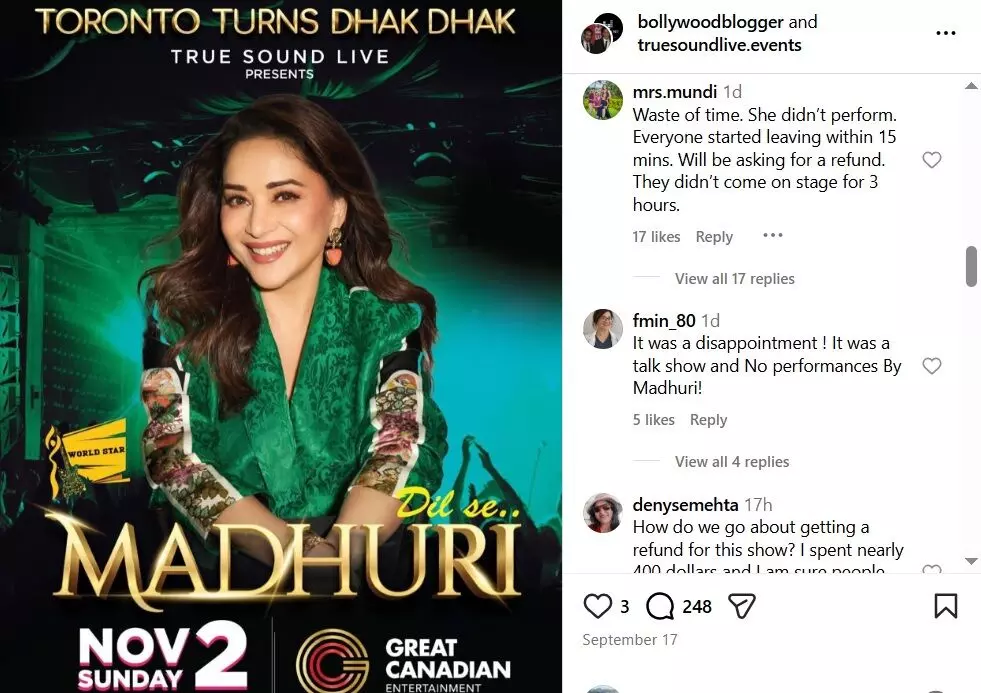View the 17 likes on mrs.mundi's comment
The width and height of the screenshot is (981, 693).
tap(656, 236)
